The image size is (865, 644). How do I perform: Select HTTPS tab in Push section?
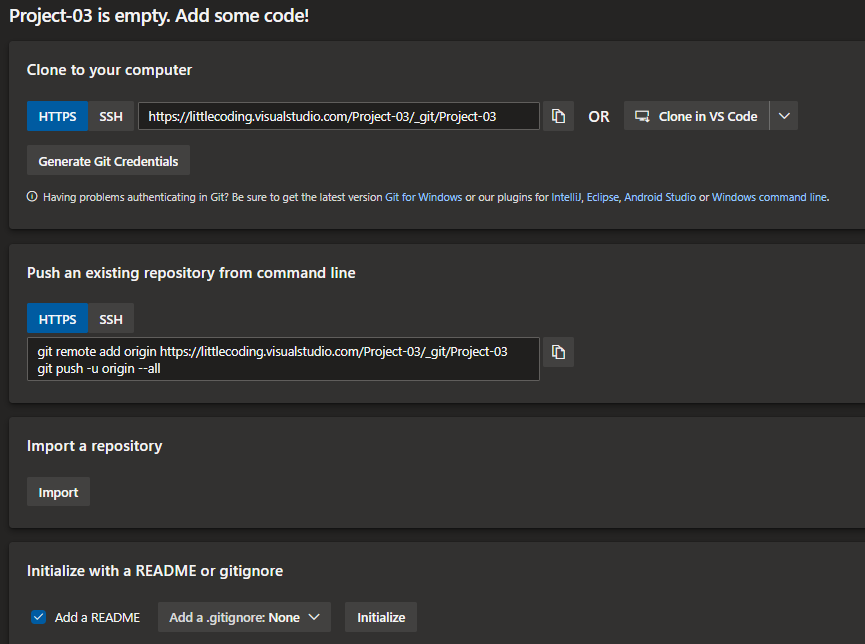[57, 319]
